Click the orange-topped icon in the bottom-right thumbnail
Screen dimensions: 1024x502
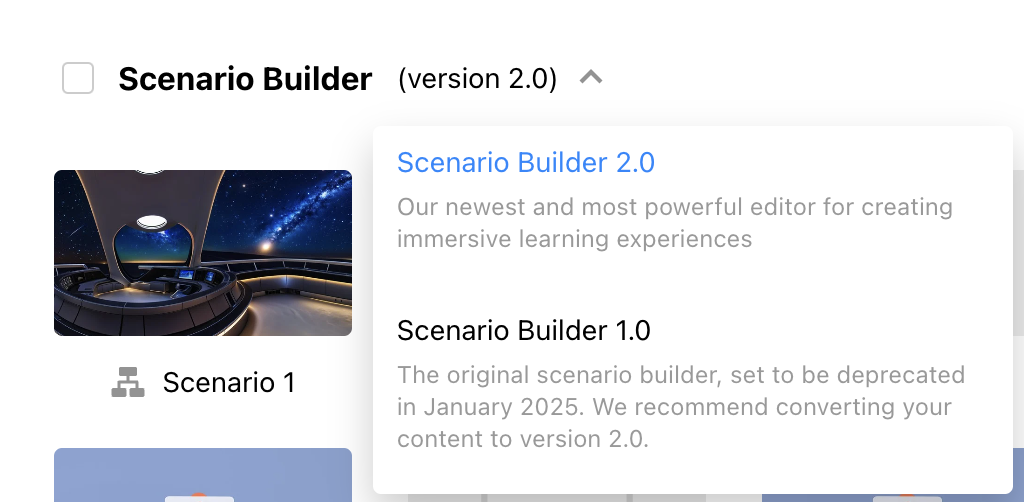(x=908, y=498)
